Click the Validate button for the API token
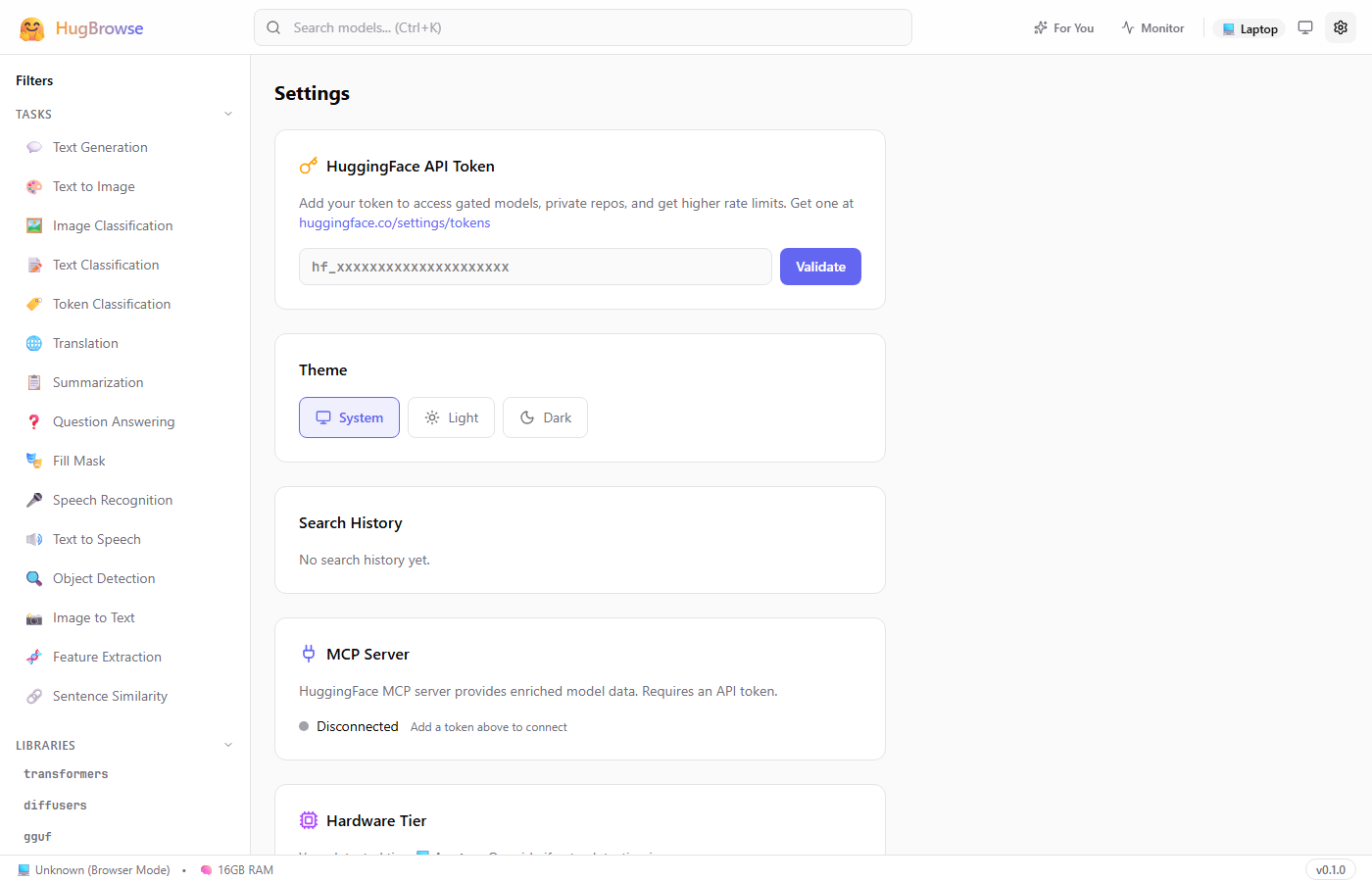The image size is (1372, 882). click(x=820, y=267)
